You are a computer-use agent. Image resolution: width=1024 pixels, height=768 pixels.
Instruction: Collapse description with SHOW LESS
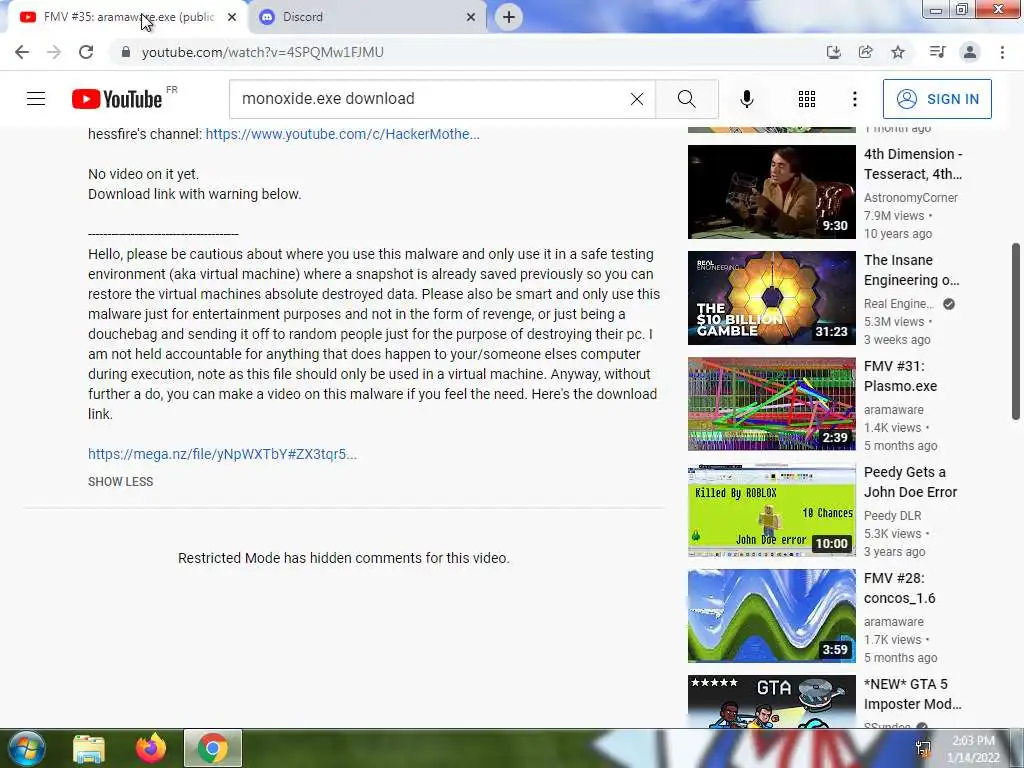pyautogui.click(x=120, y=481)
